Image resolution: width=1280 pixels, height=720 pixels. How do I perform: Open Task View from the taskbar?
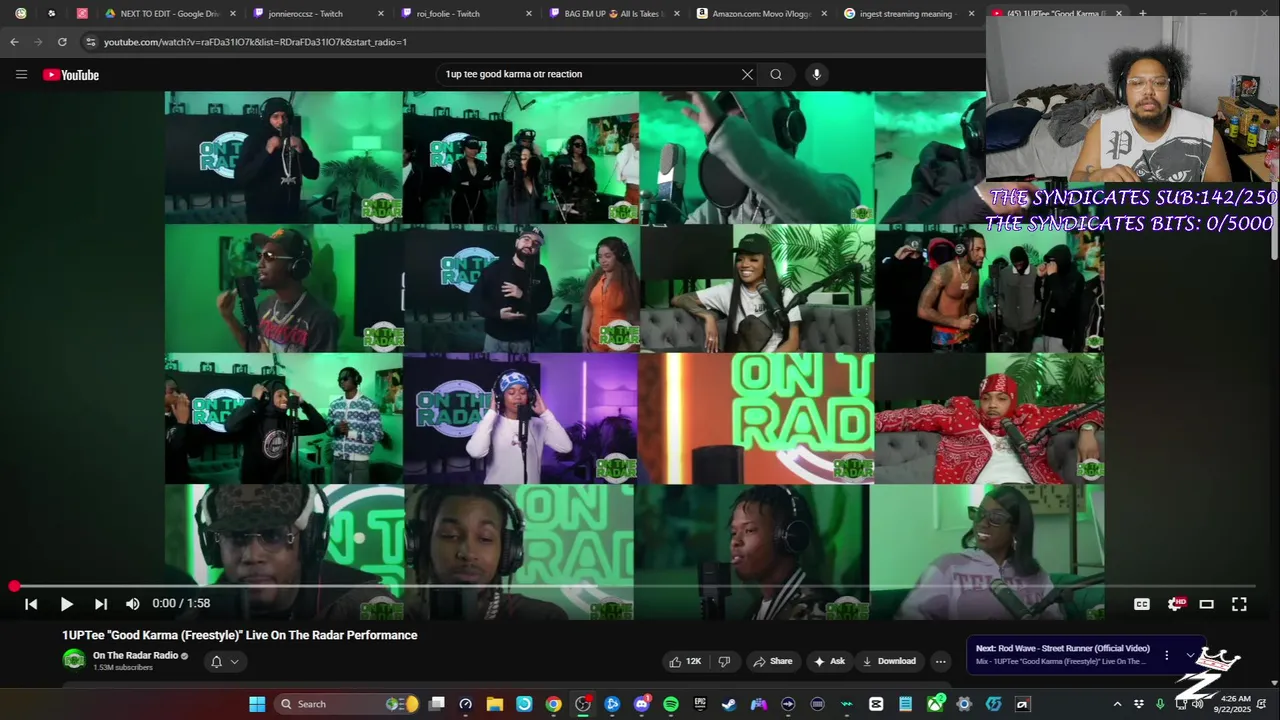click(x=436, y=704)
